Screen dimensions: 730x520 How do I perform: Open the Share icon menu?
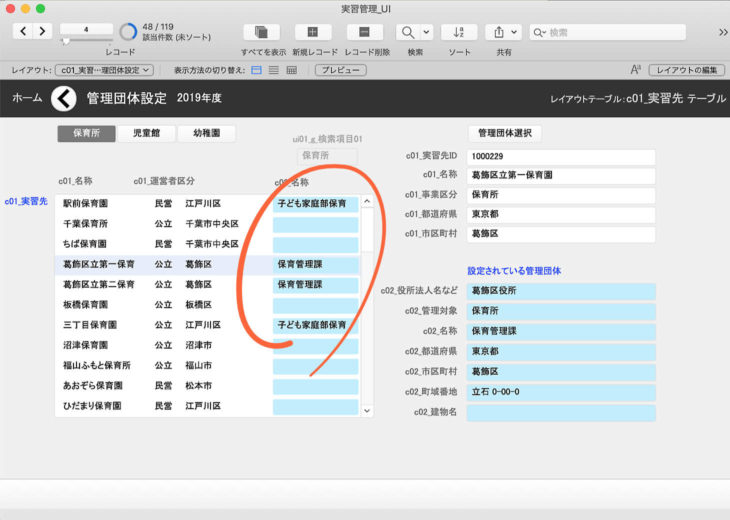[498, 32]
